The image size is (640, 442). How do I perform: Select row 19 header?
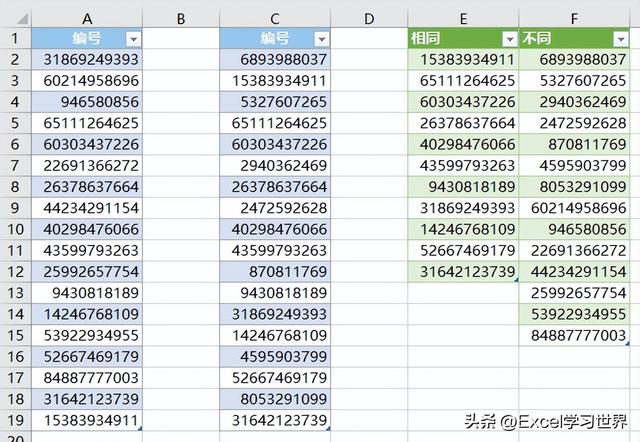coord(15,419)
